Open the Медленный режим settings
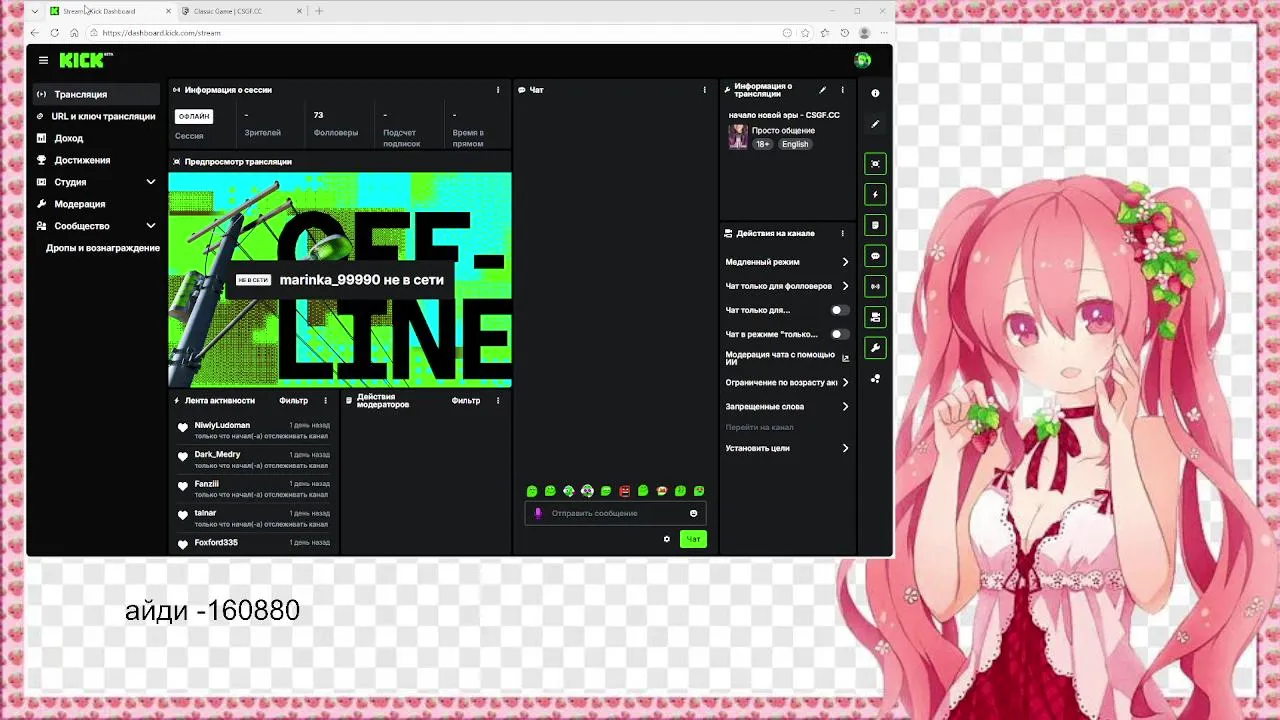The image size is (1280, 720). click(787, 262)
